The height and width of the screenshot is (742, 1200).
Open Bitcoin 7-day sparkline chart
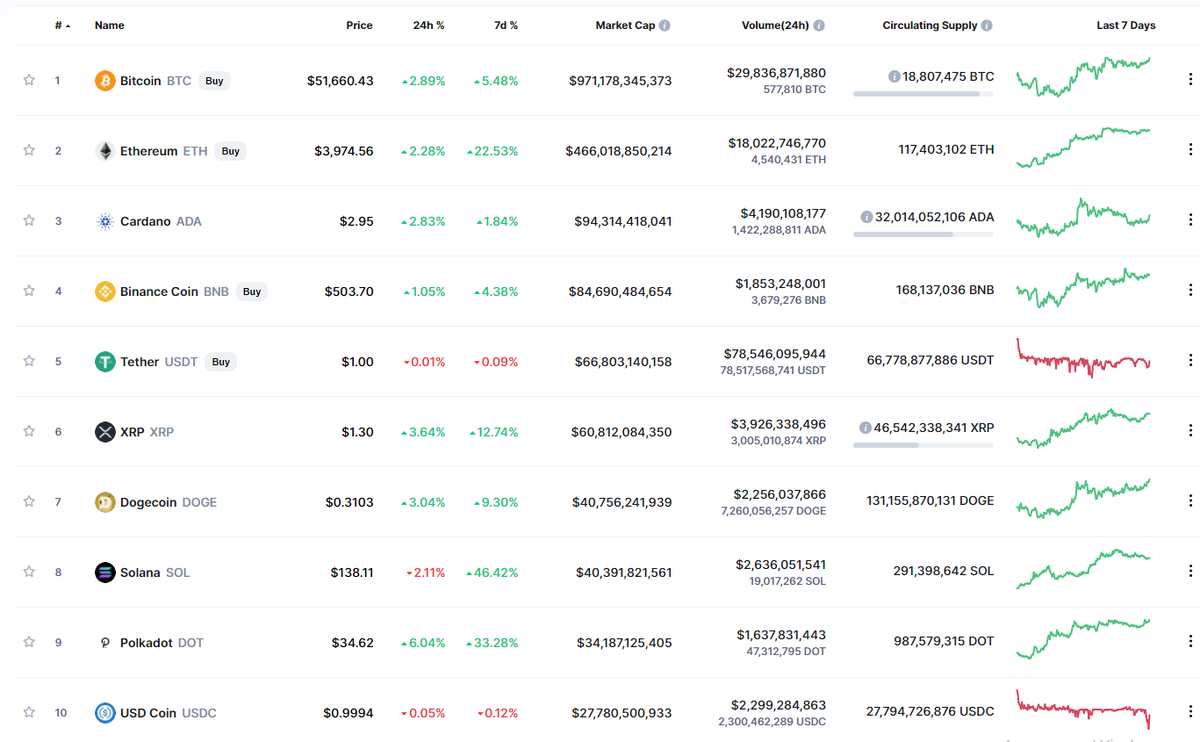(x=1083, y=77)
